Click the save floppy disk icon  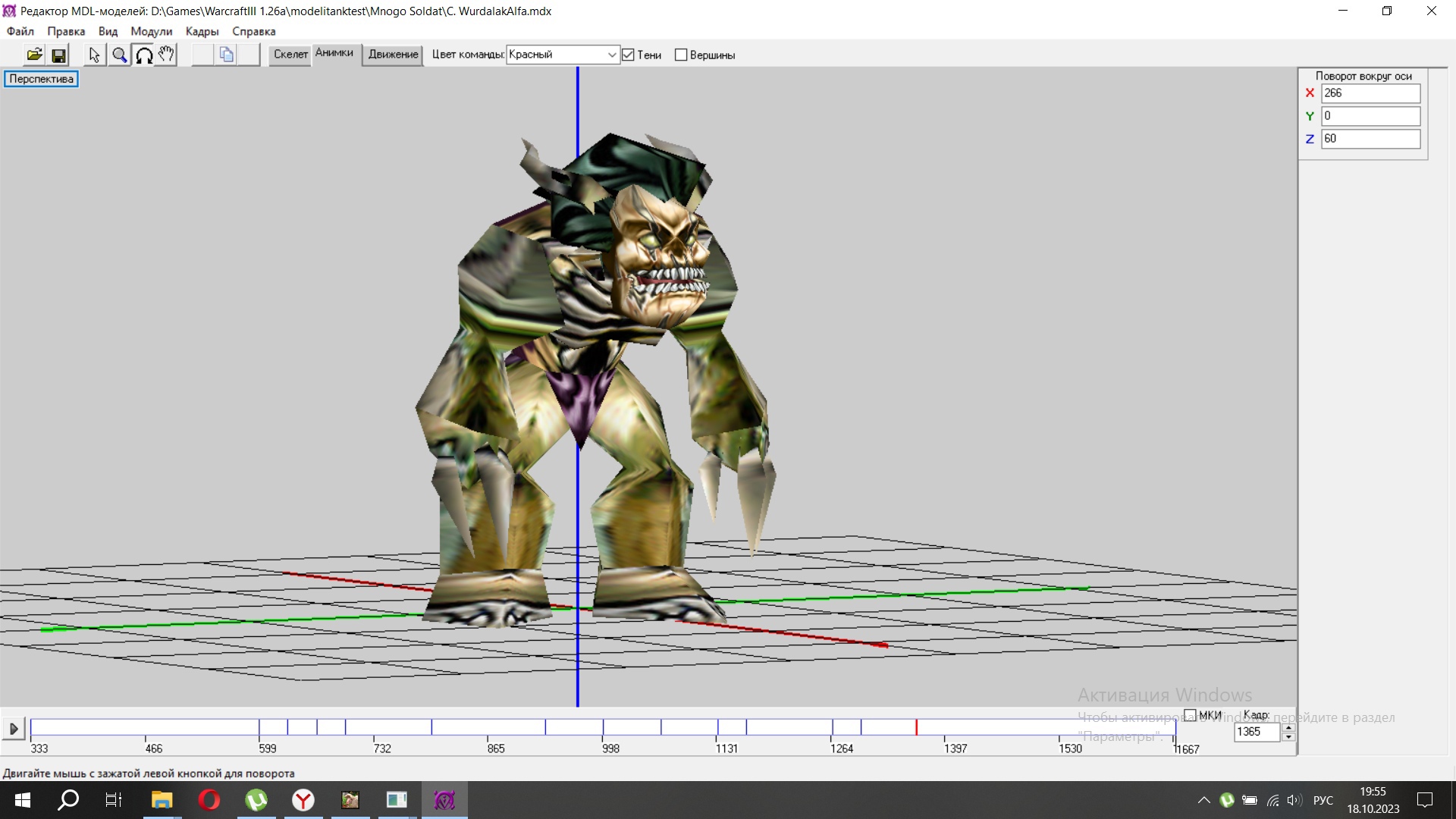[x=58, y=55]
